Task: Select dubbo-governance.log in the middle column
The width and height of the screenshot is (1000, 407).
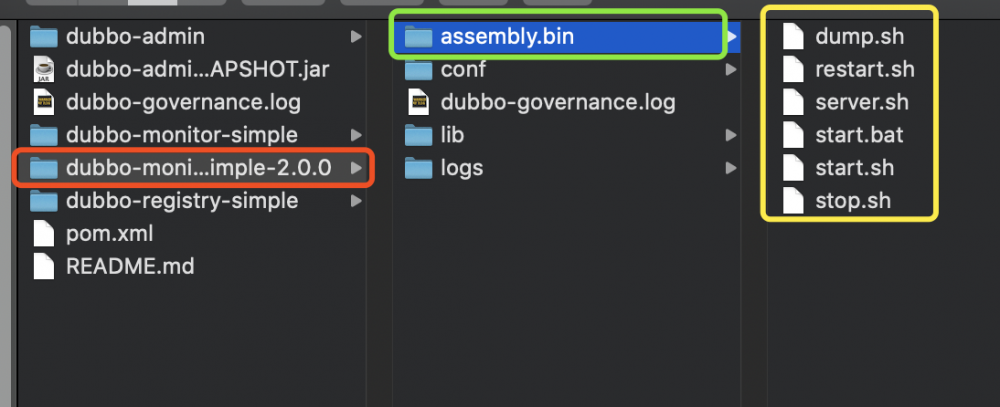Action: (x=558, y=102)
